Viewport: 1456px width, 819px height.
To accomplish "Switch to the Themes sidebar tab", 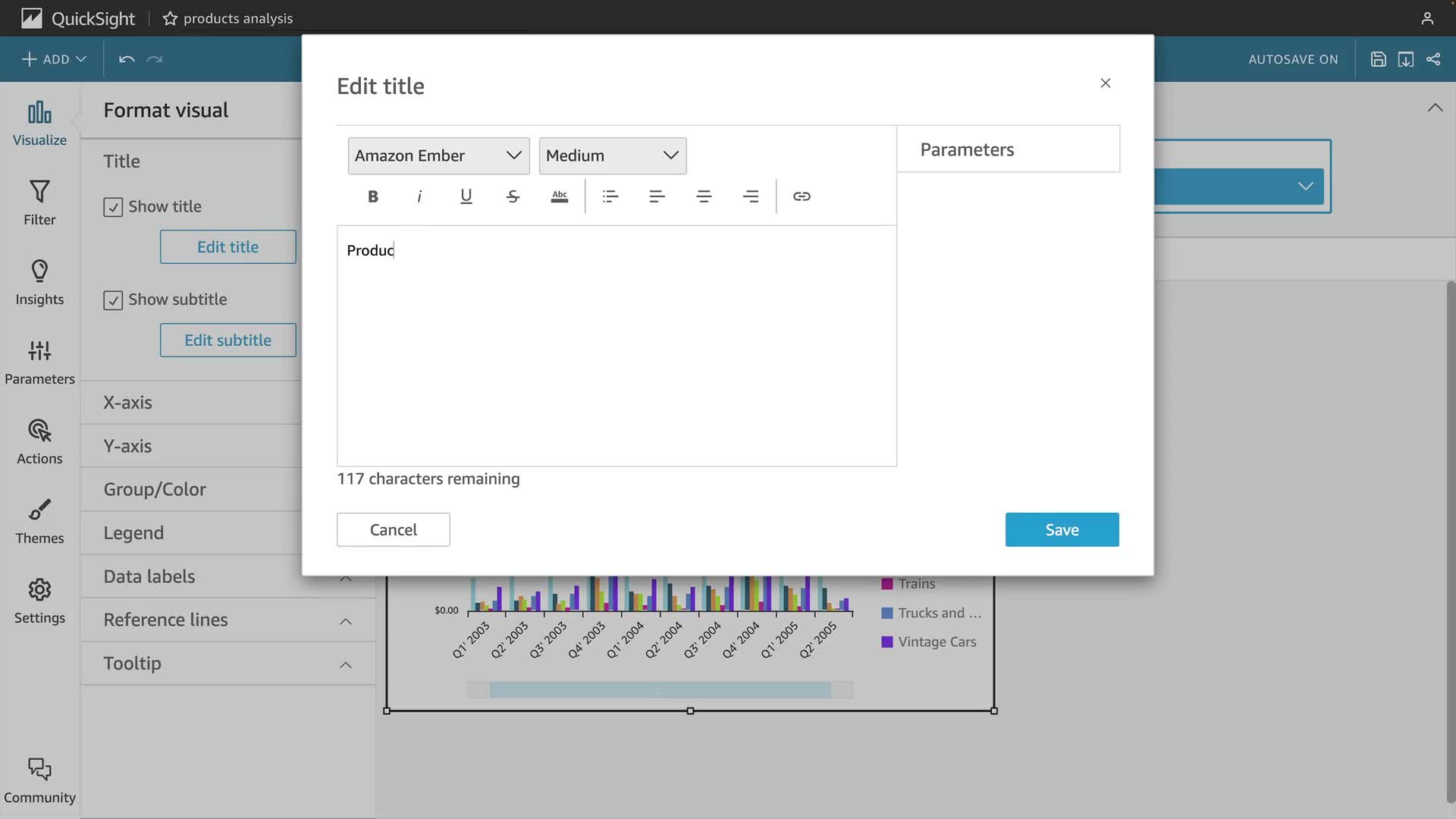I will tap(39, 521).
